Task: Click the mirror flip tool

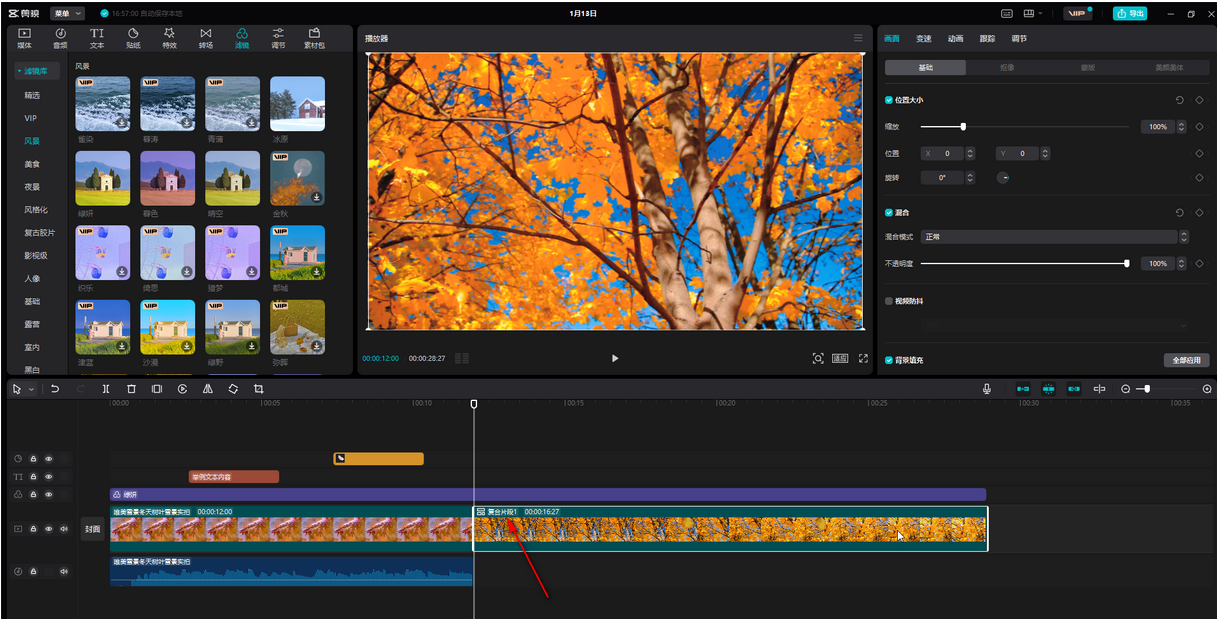Action: [207, 389]
